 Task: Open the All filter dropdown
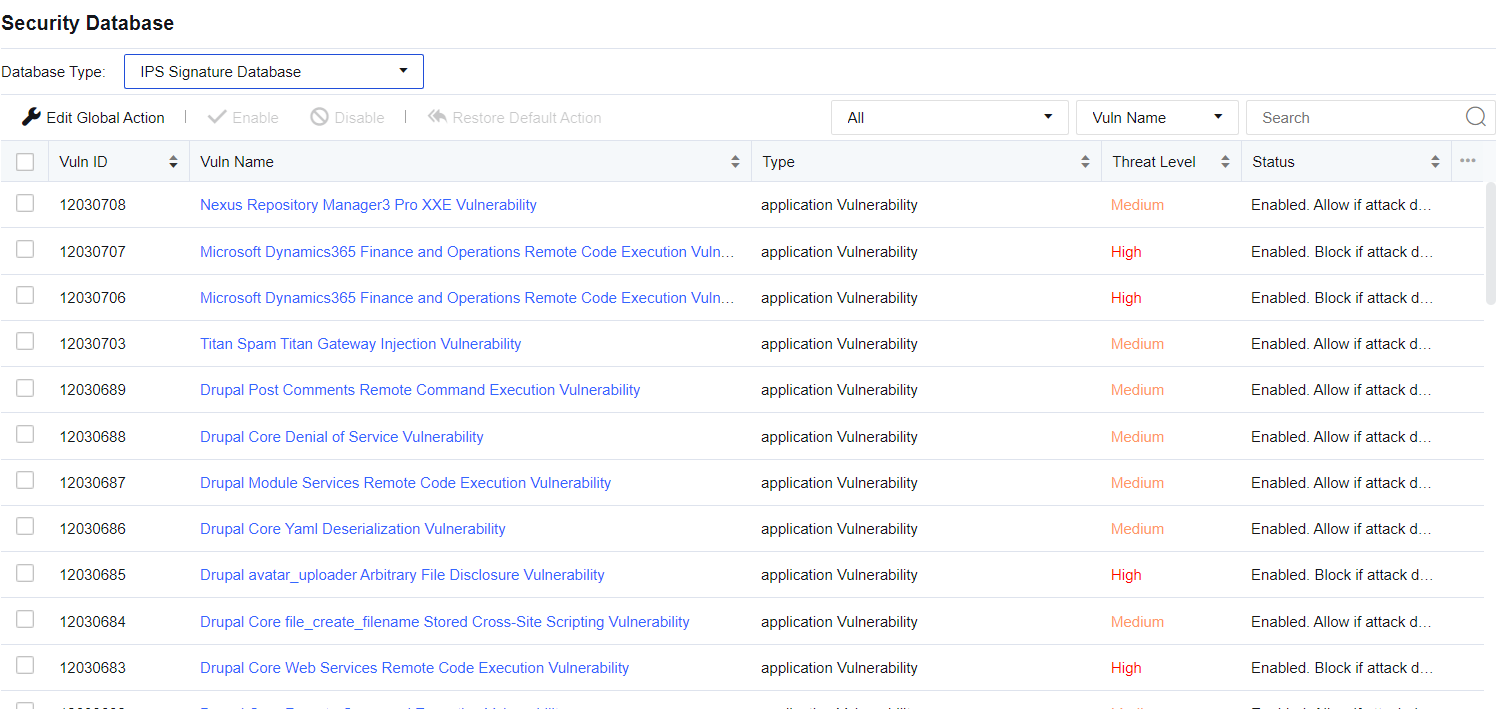coord(949,117)
